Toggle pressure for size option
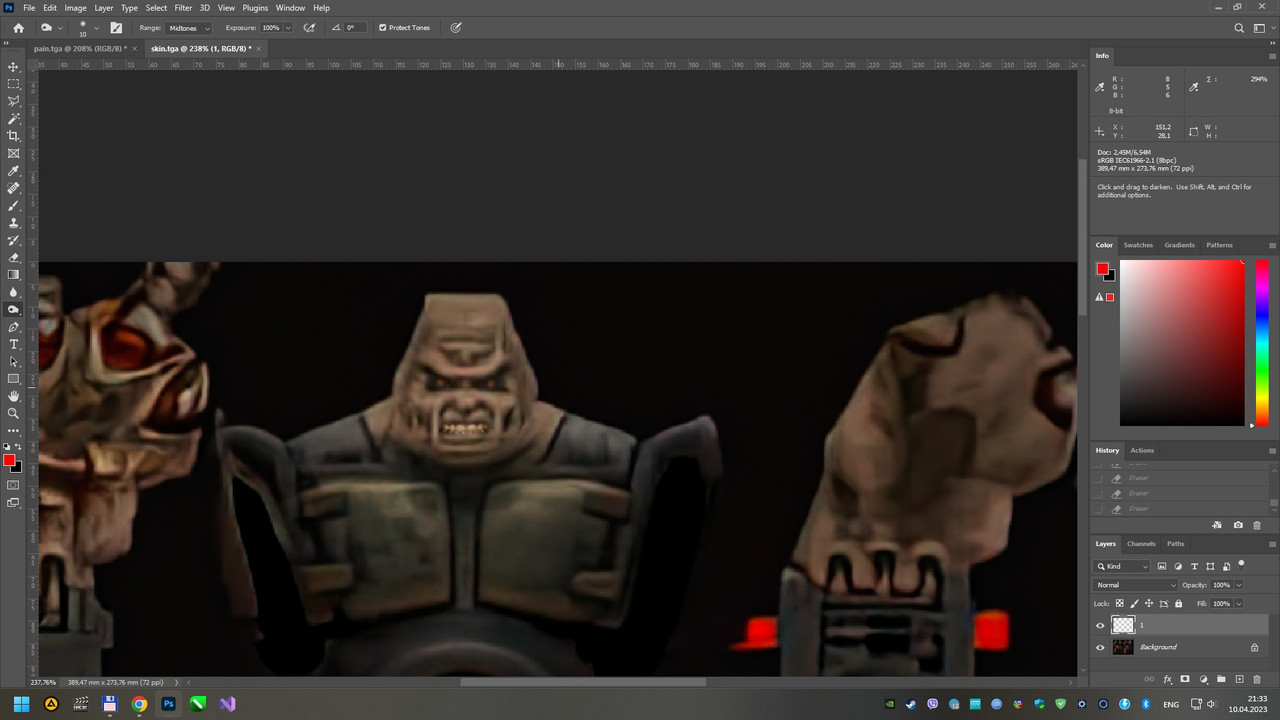Viewport: 1280px width, 720px height. coord(456,28)
